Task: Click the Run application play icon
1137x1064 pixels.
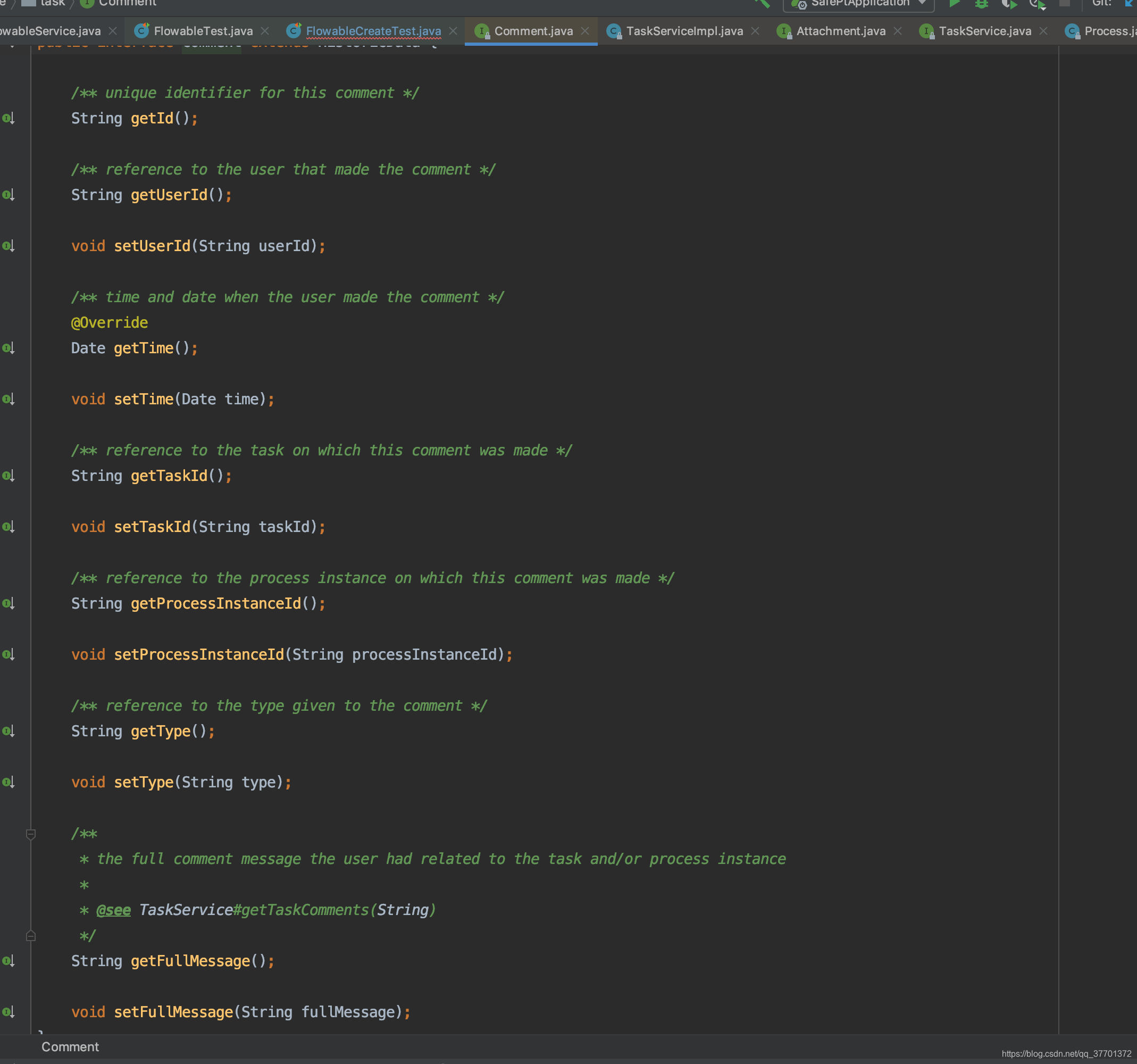Action: coord(954,3)
